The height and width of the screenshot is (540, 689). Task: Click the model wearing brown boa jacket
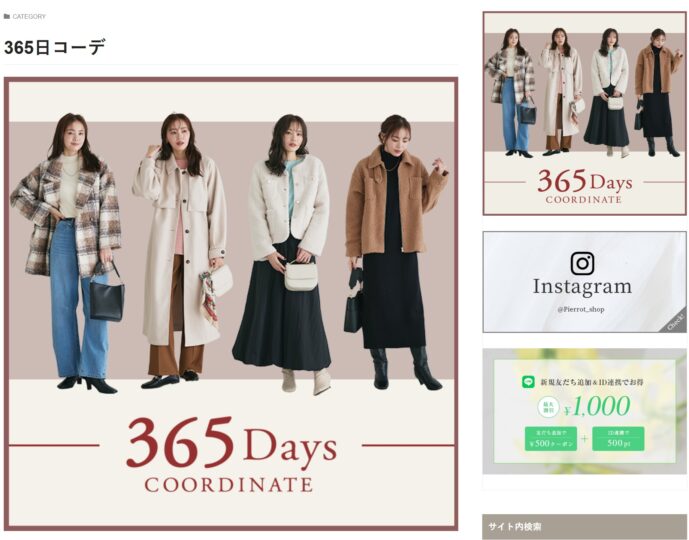[x=395, y=253]
